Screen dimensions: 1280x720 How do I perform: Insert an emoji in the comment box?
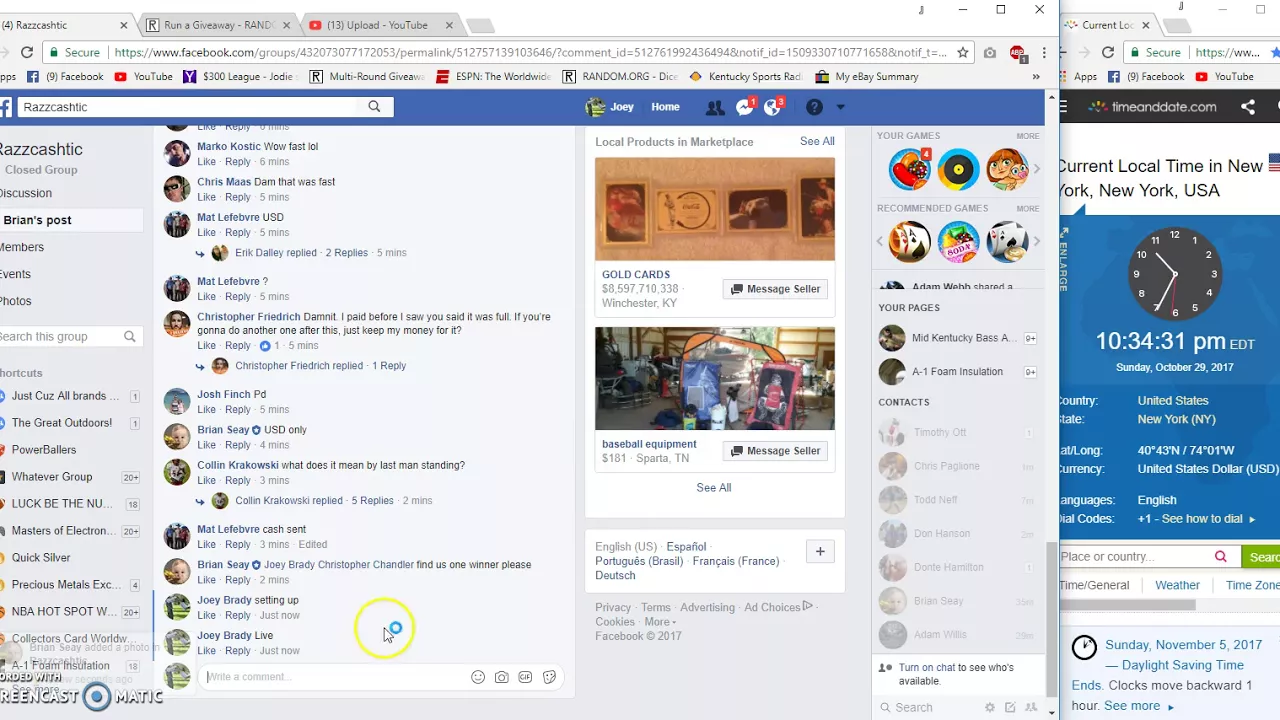pyautogui.click(x=478, y=677)
